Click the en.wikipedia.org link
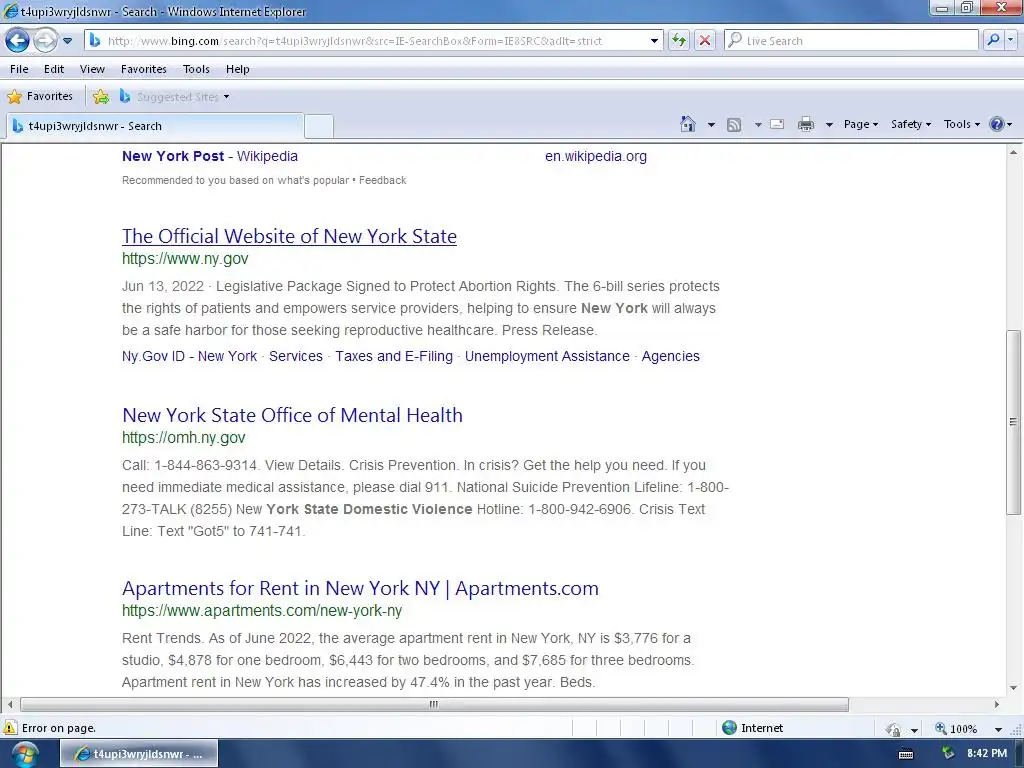The width and height of the screenshot is (1024, 768). 596,156
